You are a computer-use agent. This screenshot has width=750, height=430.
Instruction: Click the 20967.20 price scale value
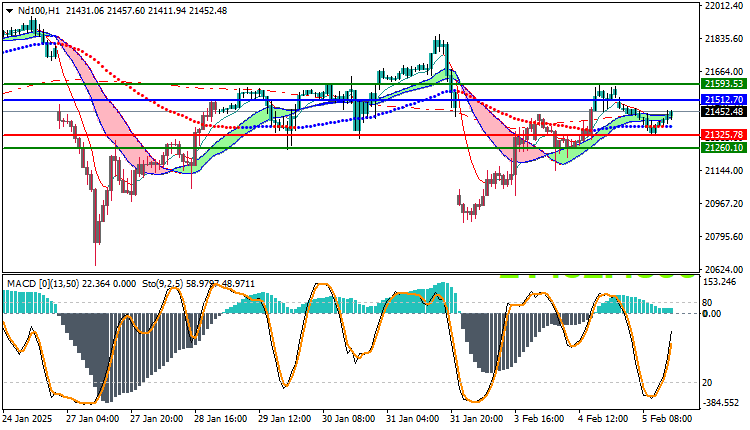[724, 204]
